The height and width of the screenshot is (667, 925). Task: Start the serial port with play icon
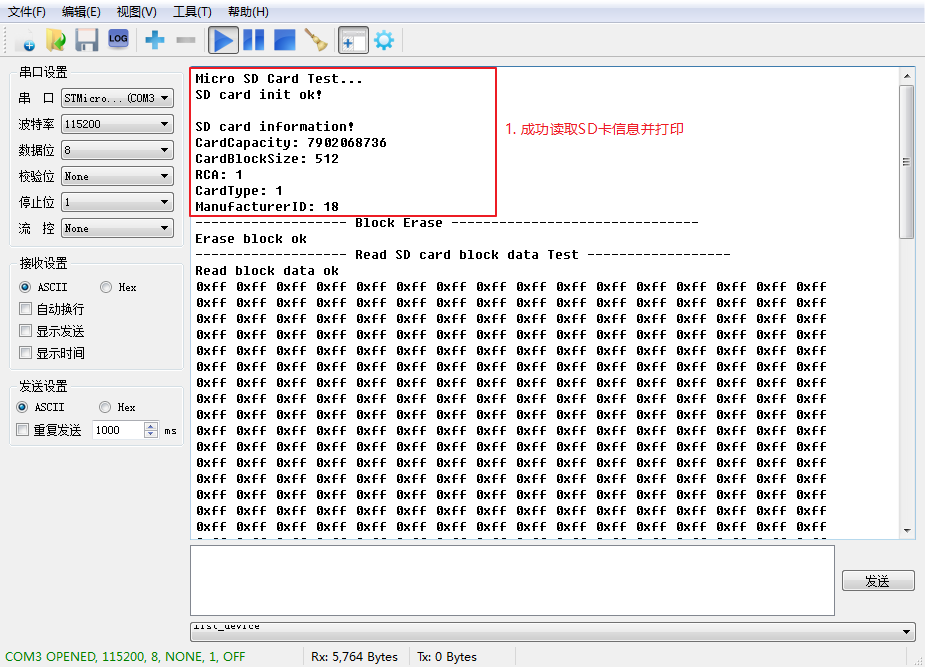224,40
